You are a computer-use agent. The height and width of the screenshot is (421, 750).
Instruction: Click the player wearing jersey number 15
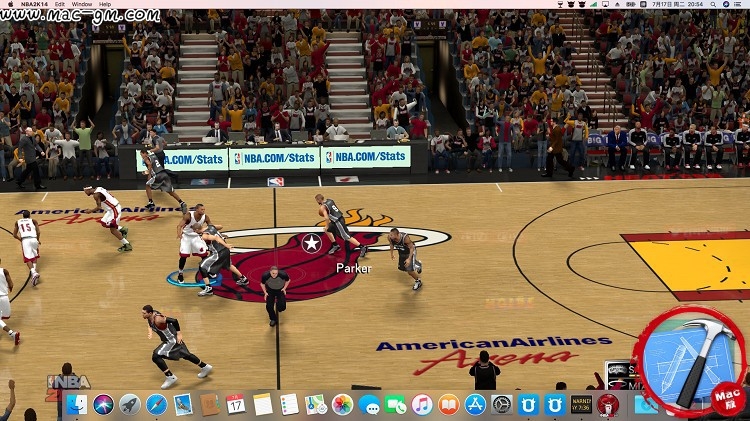(x=29, y=246)
